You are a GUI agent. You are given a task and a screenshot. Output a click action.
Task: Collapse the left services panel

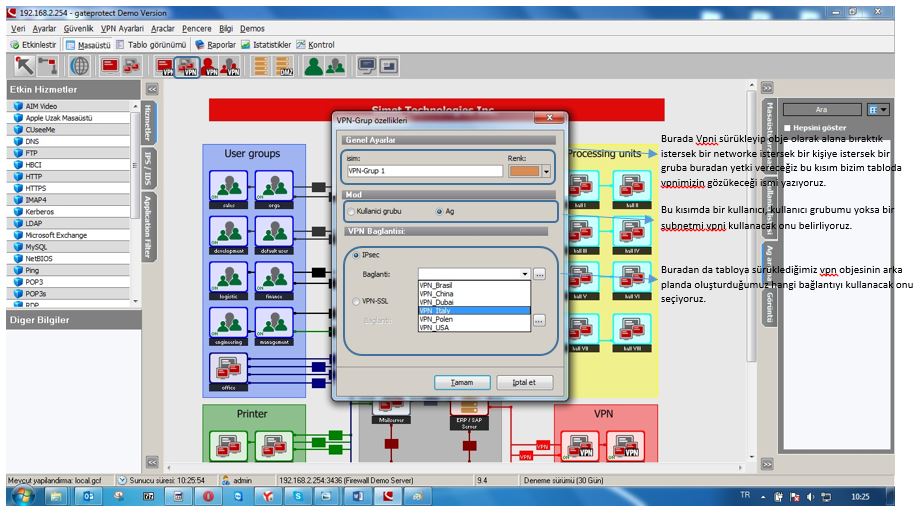tap(151, 90)
